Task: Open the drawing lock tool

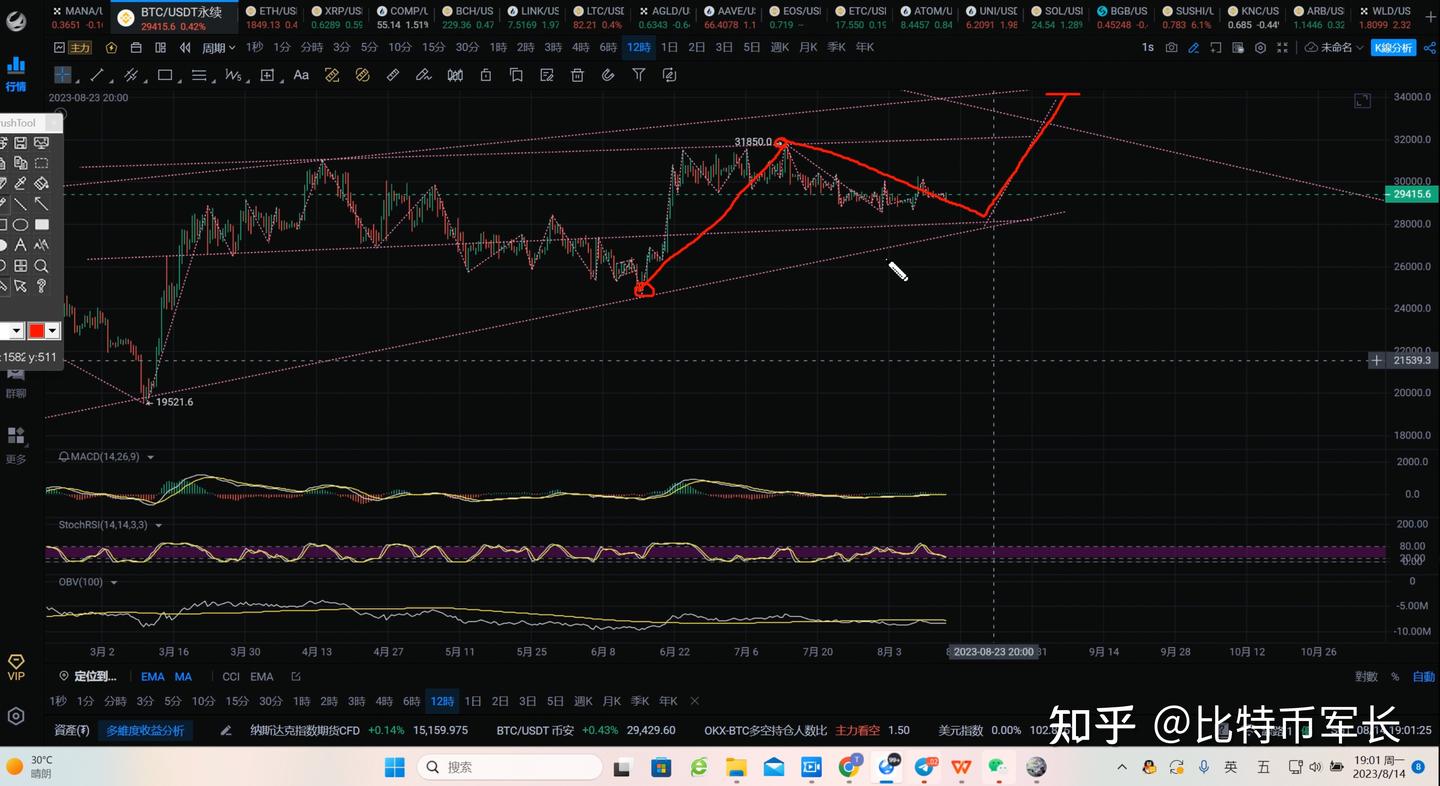Action: click(x=485, y=75)
